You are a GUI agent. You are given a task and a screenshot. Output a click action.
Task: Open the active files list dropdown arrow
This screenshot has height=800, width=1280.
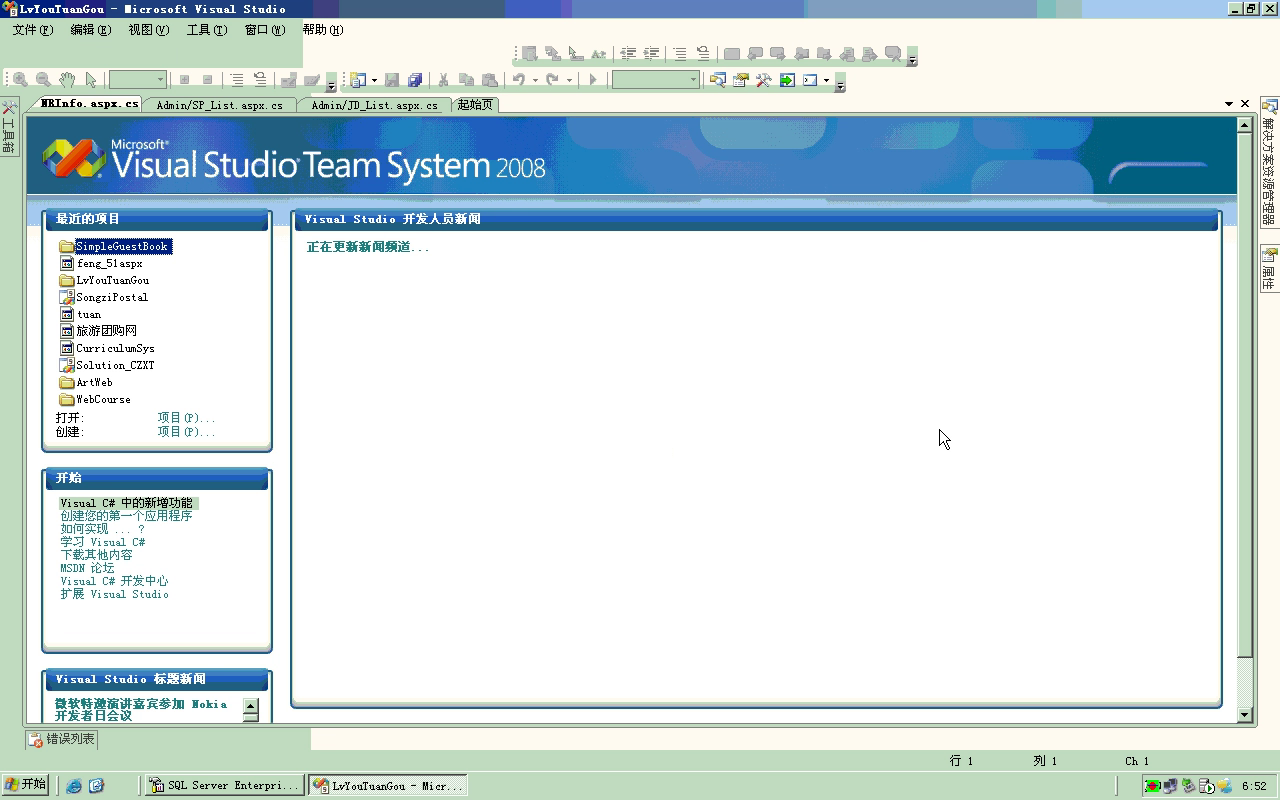coord(1229,104)
